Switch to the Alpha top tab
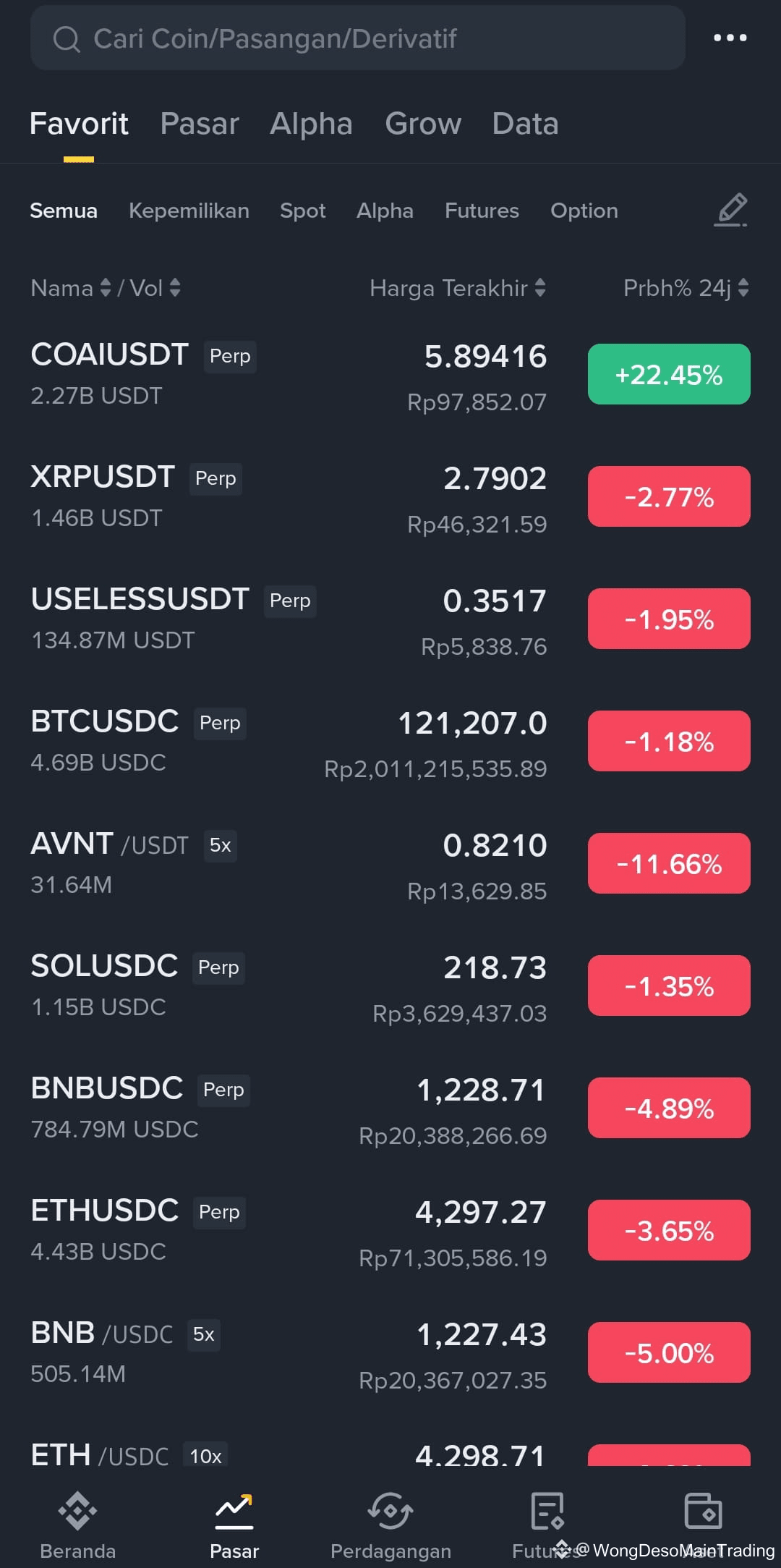The height and width of the screenshot is (1568, 781). [x=311, y=124]
